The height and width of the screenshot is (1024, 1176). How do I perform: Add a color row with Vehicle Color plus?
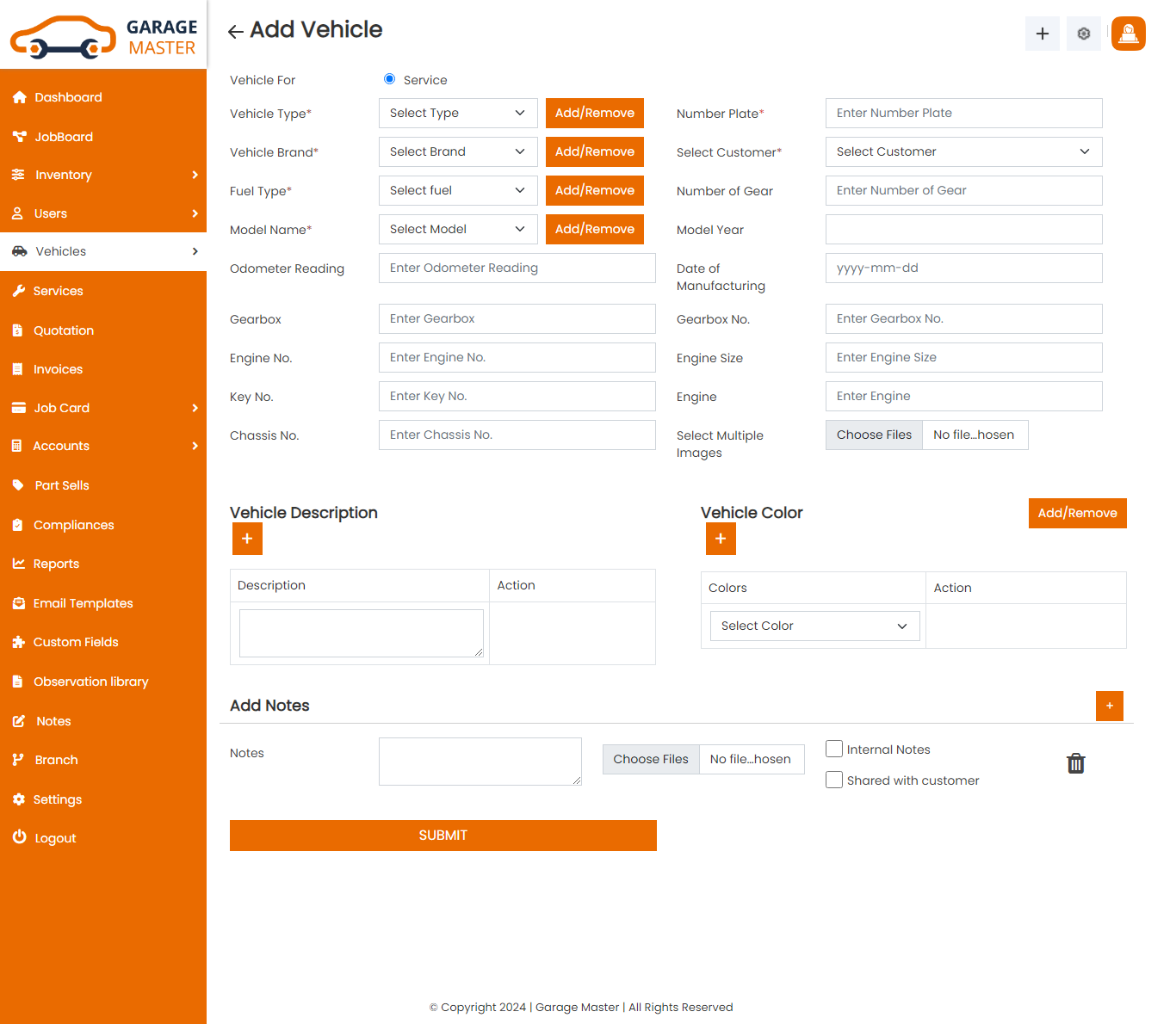point(721,539)
